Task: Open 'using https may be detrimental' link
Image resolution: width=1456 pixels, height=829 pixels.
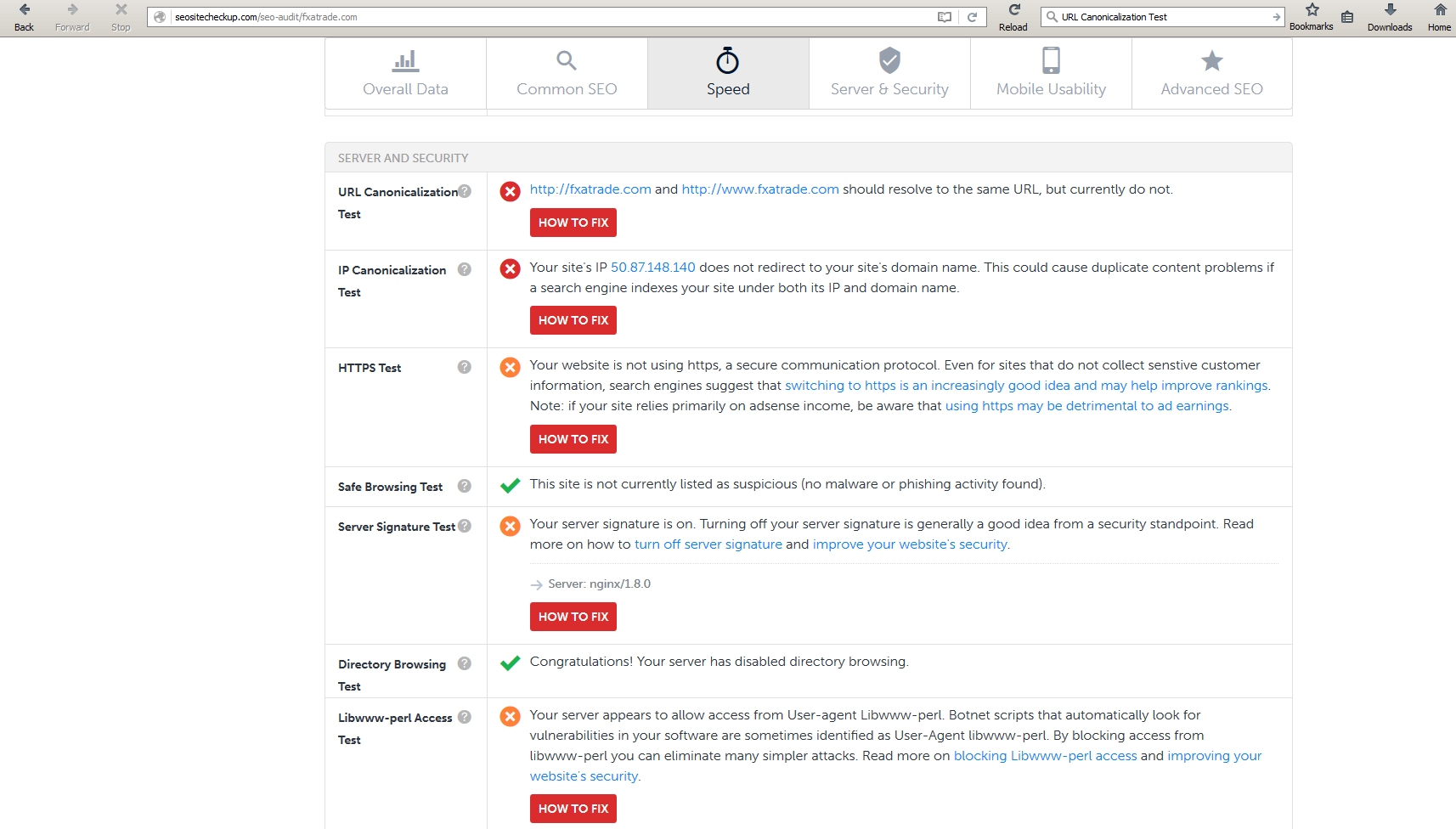Action: coord(1087,406)
